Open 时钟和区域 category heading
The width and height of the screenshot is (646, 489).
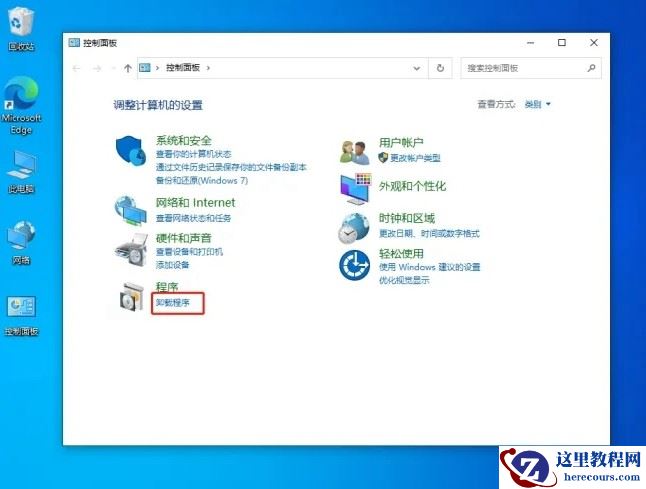[407, 218]
